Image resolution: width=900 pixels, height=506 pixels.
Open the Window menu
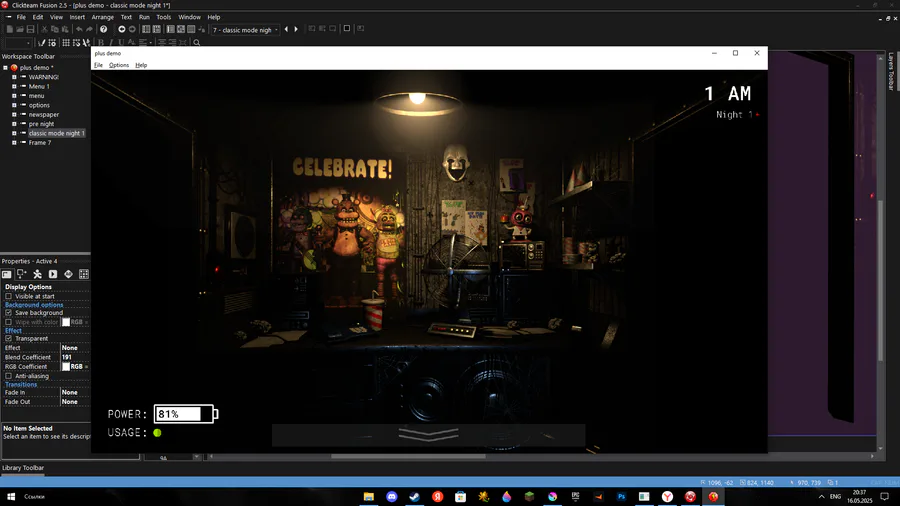coord(189,17)
